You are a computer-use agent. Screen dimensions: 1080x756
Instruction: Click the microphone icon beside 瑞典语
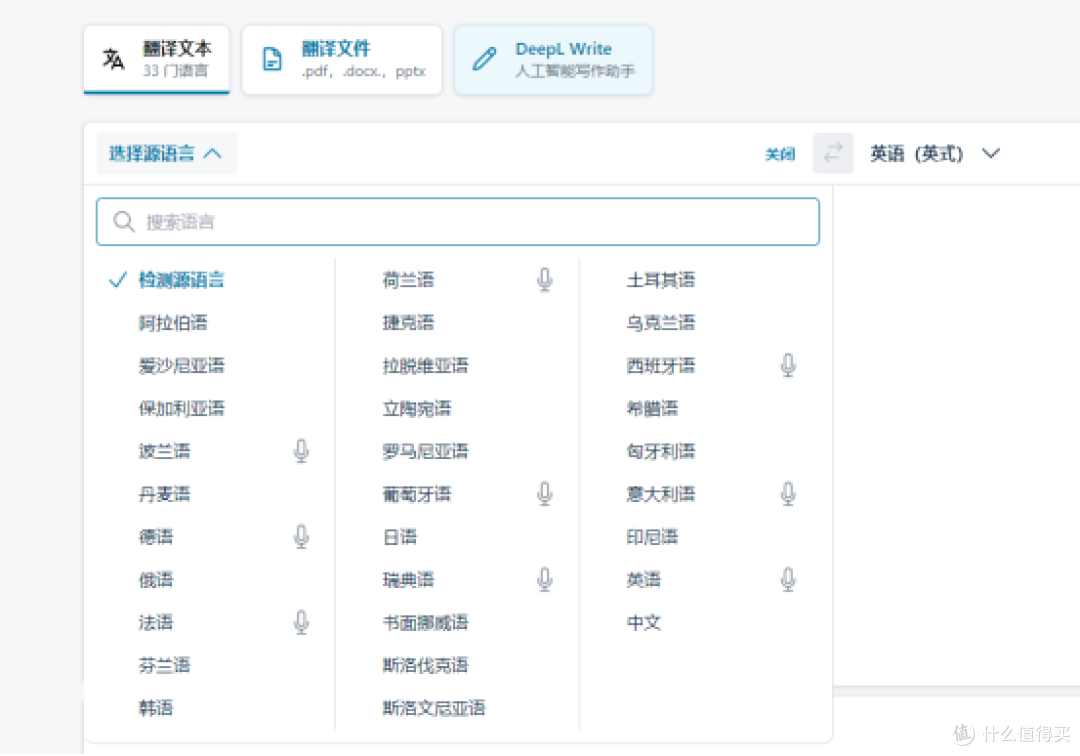(544, 580)
